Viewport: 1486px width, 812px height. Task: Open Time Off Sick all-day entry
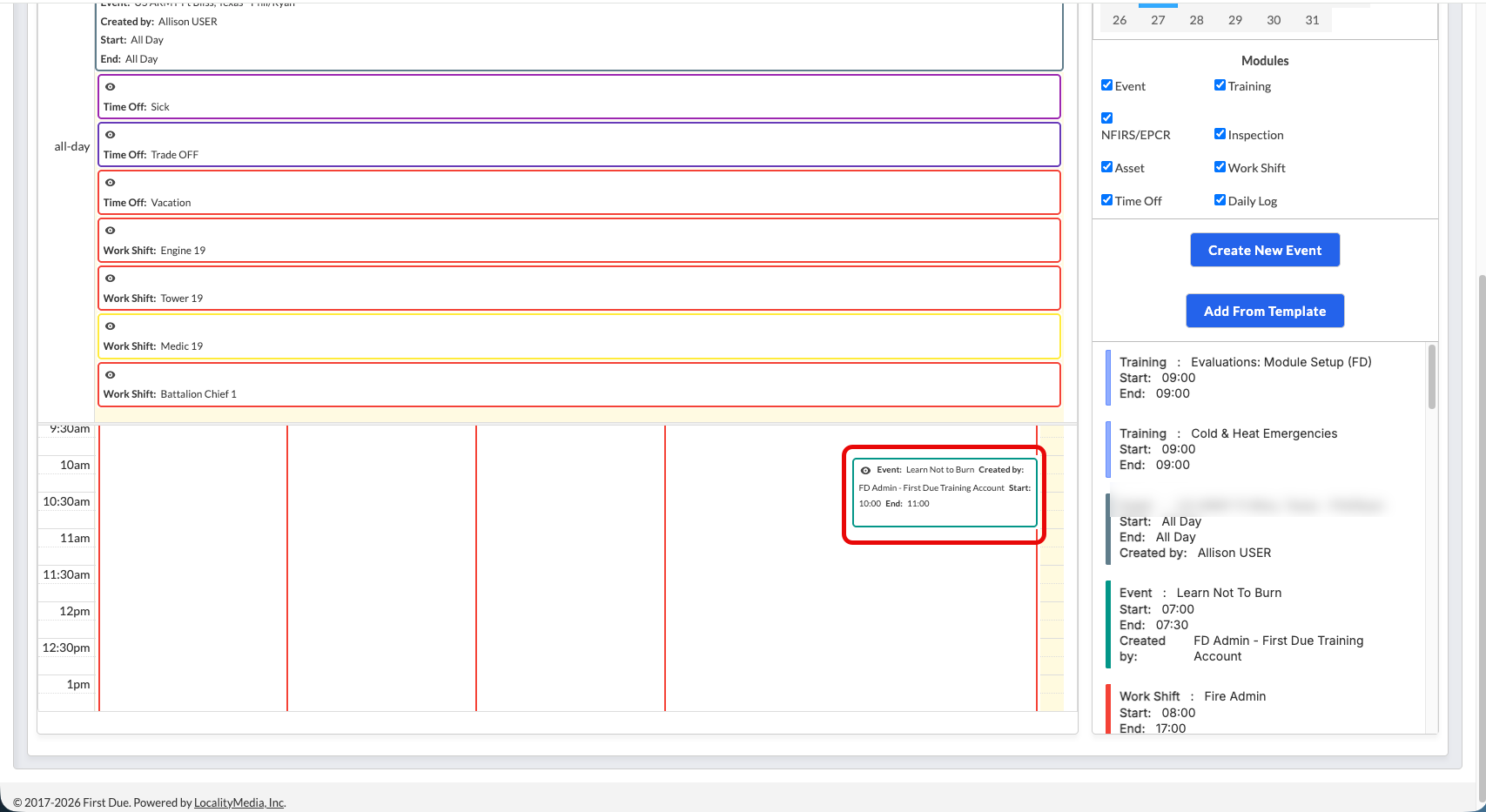(x=579, y=97)
